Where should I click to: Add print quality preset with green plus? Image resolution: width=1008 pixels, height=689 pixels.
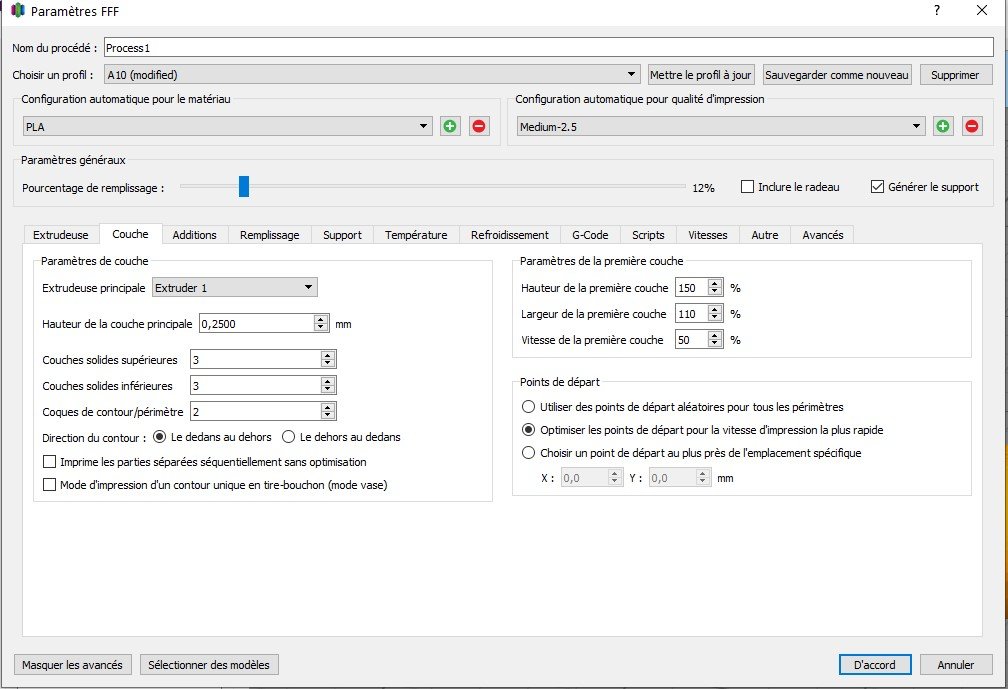tap(943, 126)
